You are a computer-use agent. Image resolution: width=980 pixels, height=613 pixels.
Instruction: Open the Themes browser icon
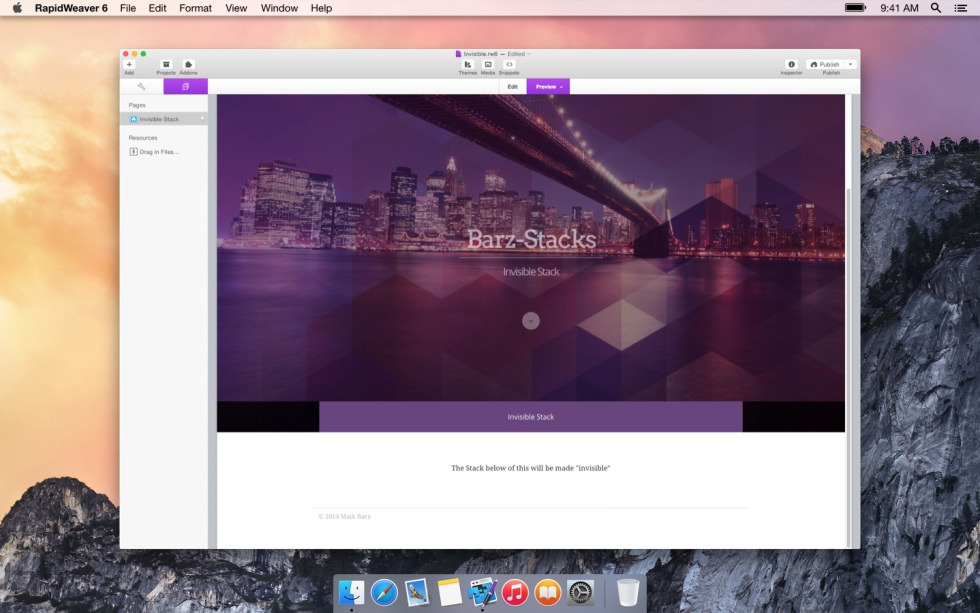tap(468, 64)
